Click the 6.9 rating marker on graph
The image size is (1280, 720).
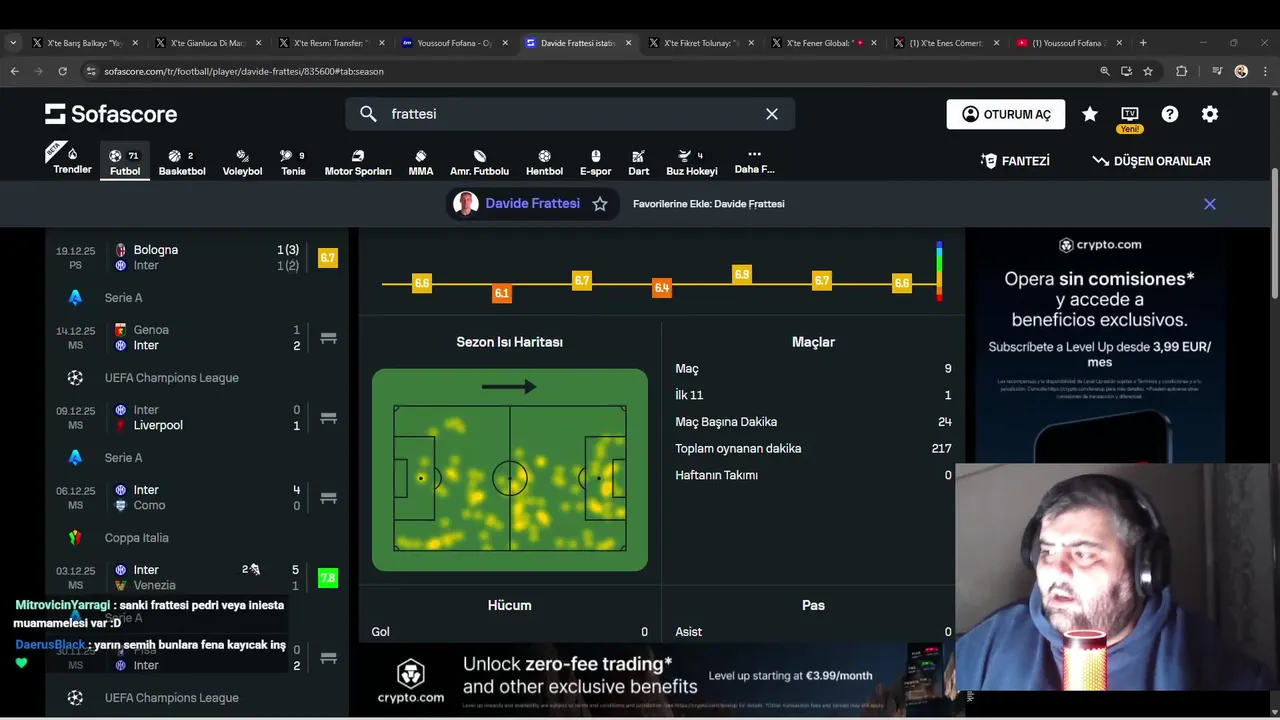coord(742,274)
